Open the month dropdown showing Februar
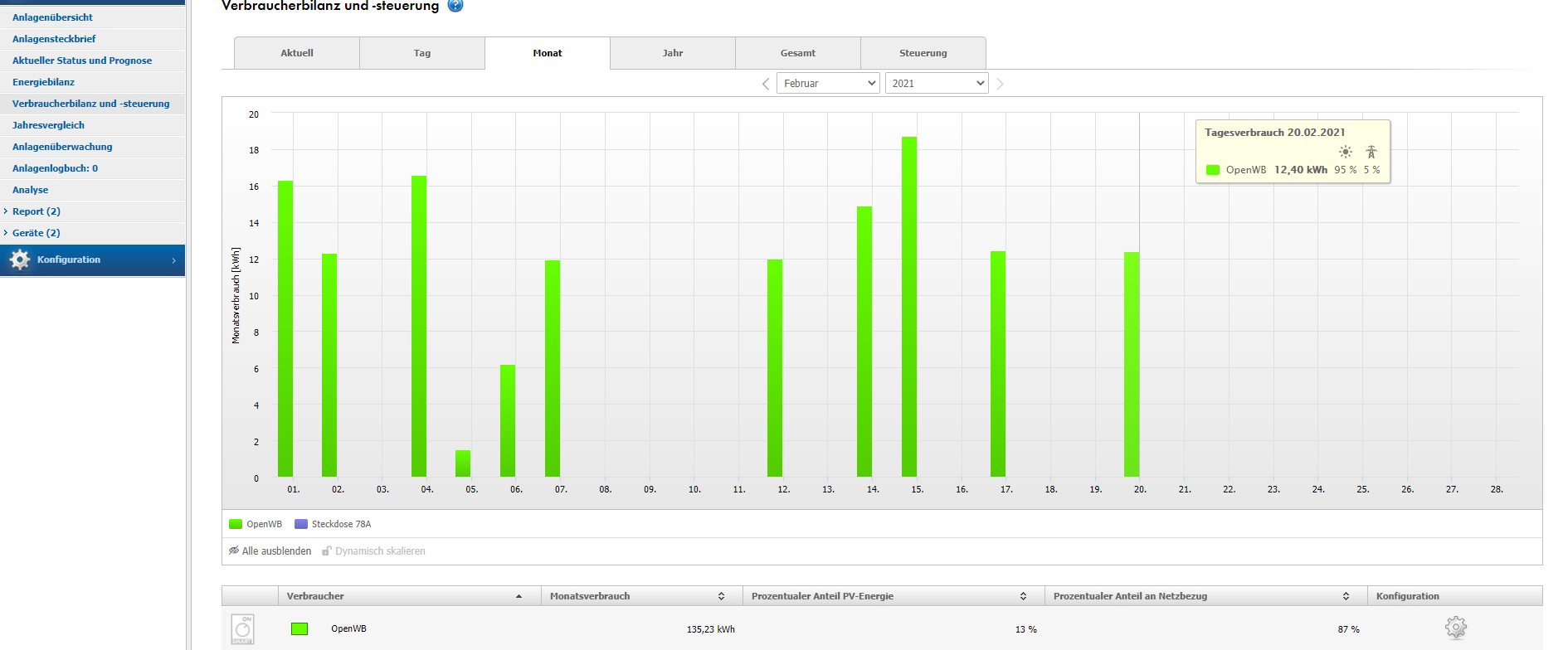 pos(827,83)
